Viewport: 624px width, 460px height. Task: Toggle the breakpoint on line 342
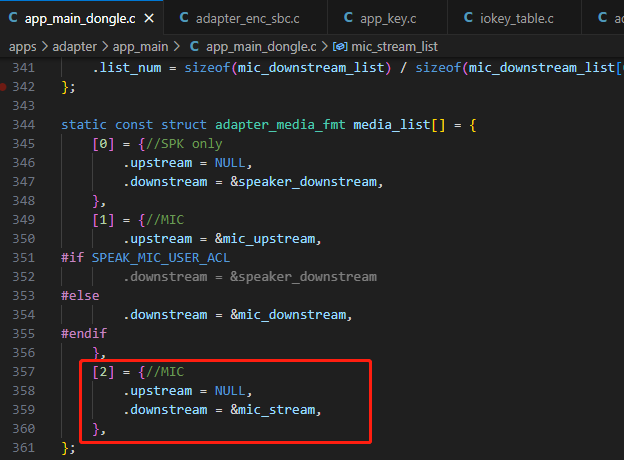(x=3, y=87)
